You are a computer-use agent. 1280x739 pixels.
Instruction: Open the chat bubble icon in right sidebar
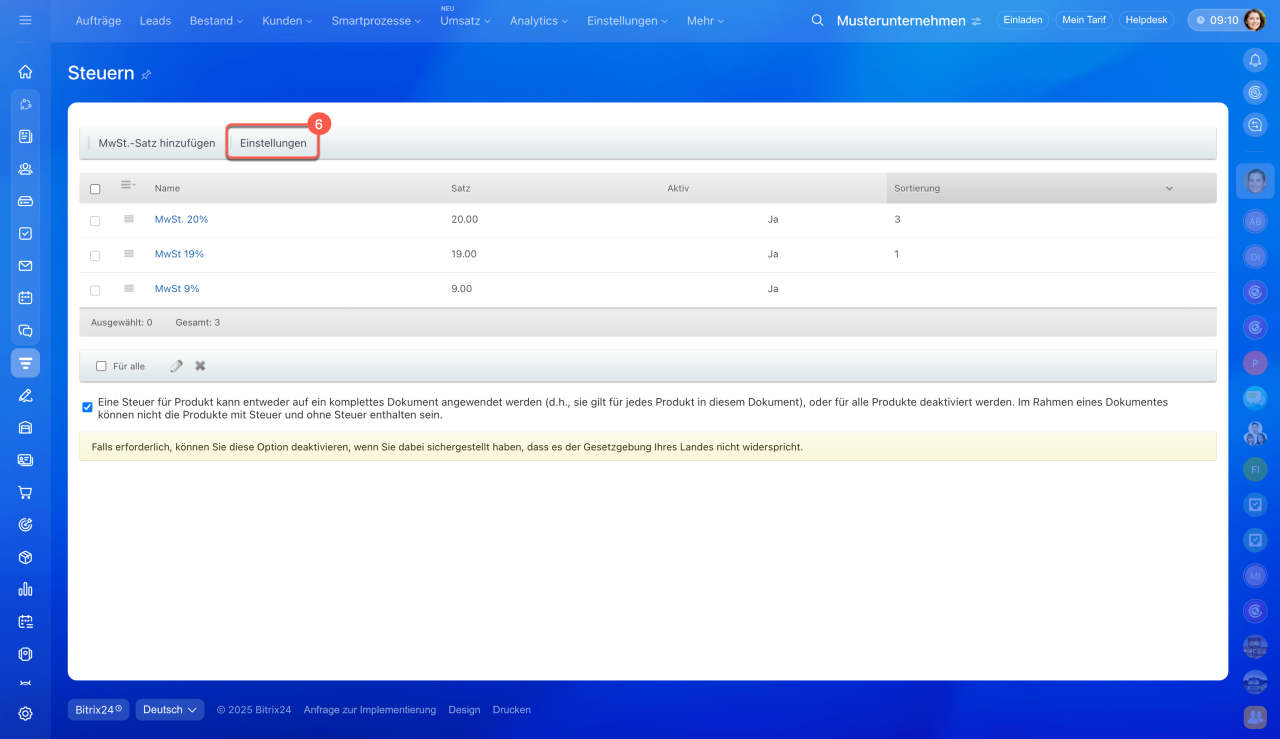pyautogui.click(x=1255, y=125)
